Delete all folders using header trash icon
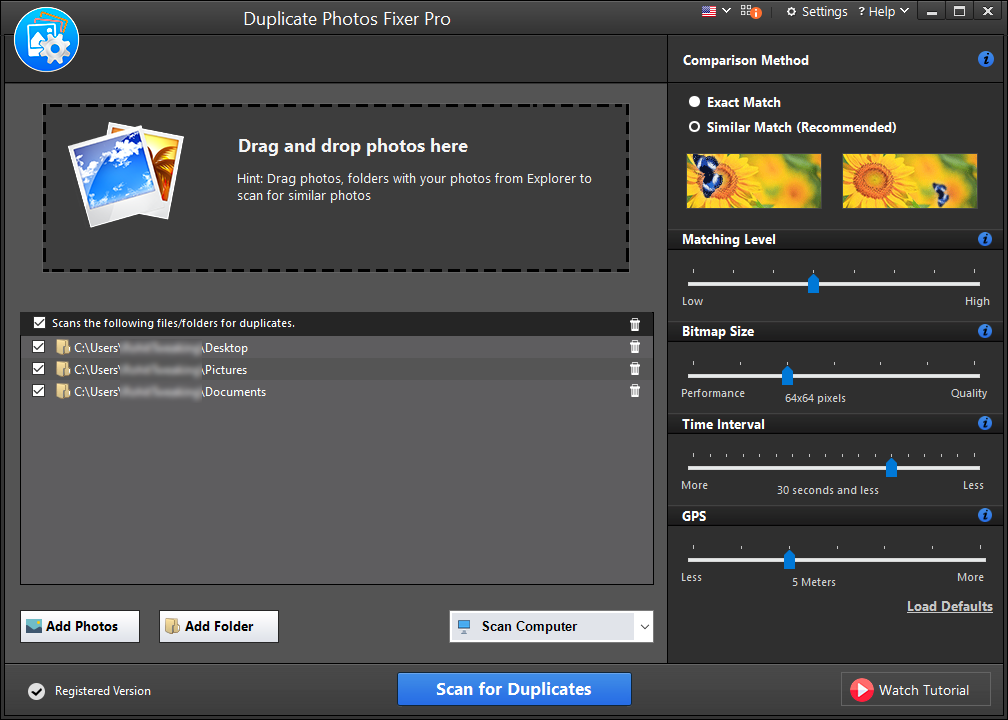 tap(634, 324)
